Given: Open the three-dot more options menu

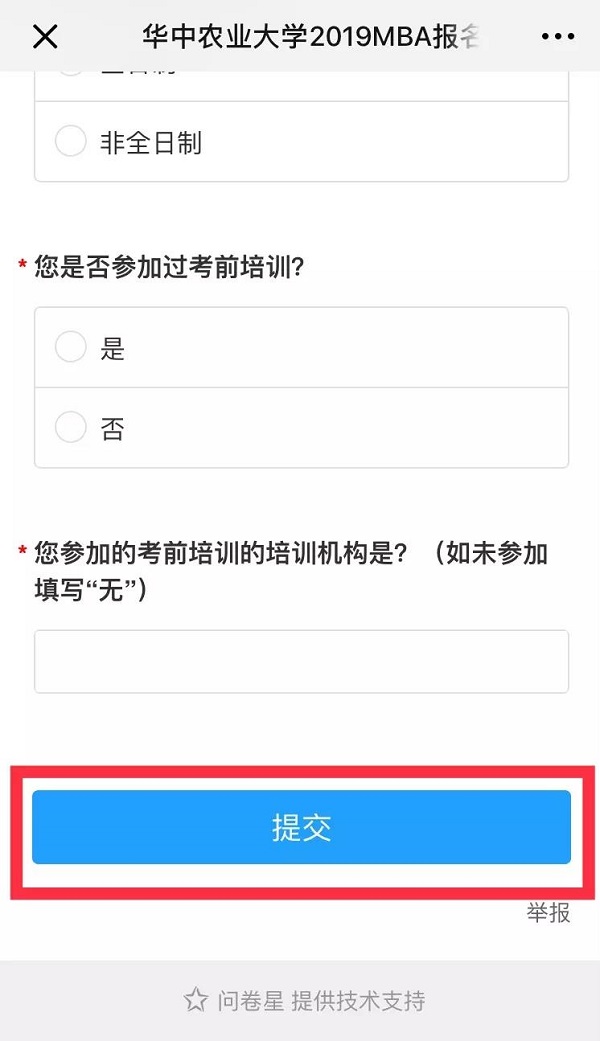Looking at the screenshot, I should click(x=557, y=37).
